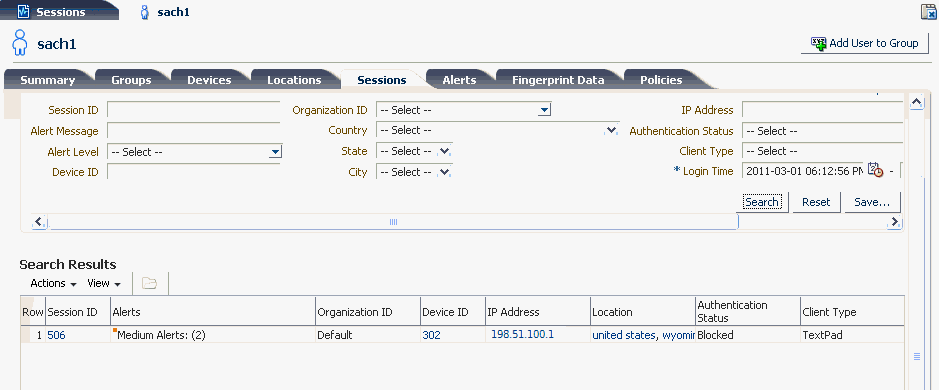The image size is (939, 390).
Task: Click the sach1 user icon in top tab
Action: click(144, 12)
